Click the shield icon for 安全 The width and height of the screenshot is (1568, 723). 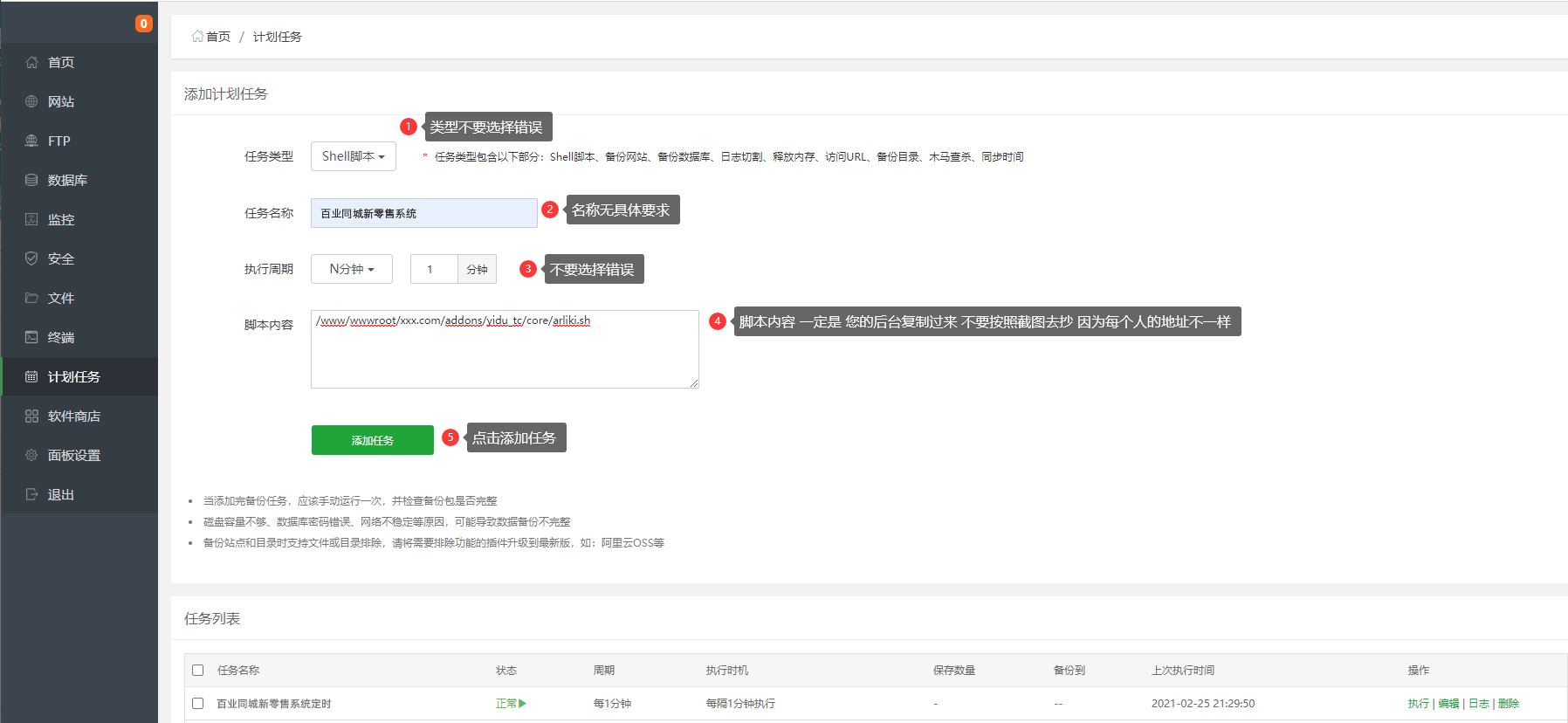click(x=31, y=258)
